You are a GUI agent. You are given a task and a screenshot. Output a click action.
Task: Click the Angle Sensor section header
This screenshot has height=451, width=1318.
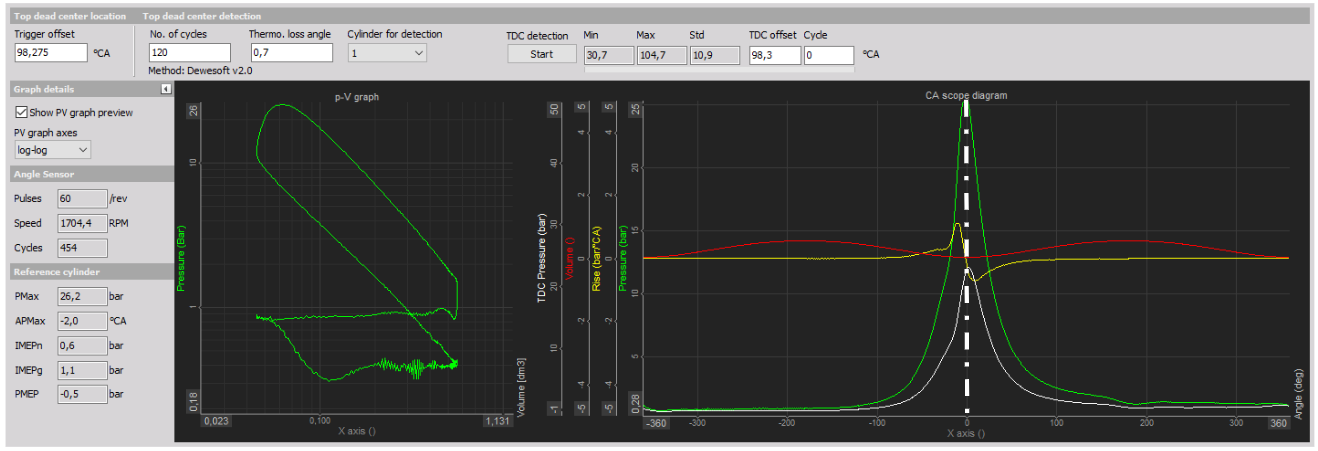click(x=90, y=174)
